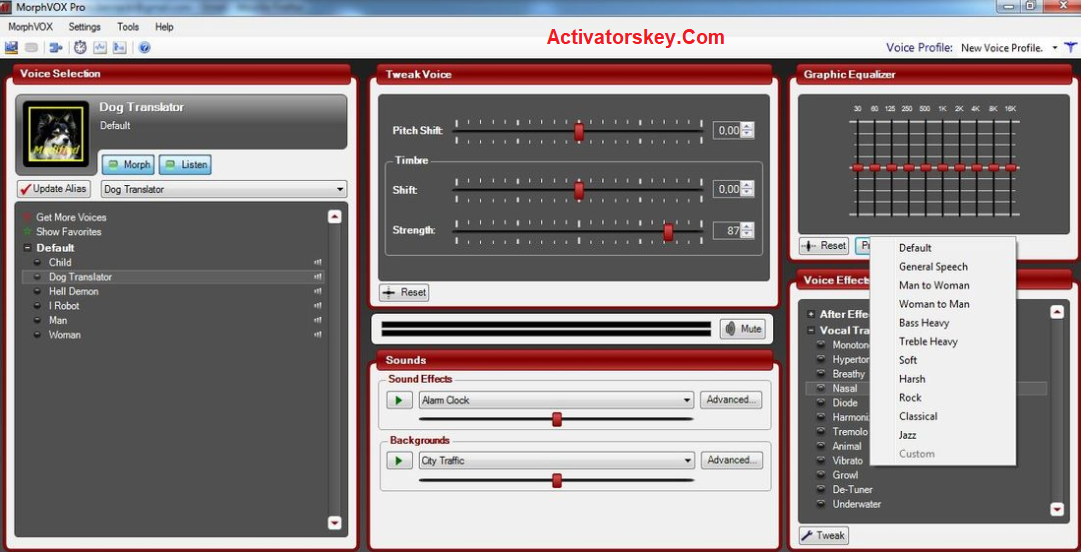Screen dimensions: 1081x555
Task: Open Advanced settings for Sound Effects
Action: point(731,400)
